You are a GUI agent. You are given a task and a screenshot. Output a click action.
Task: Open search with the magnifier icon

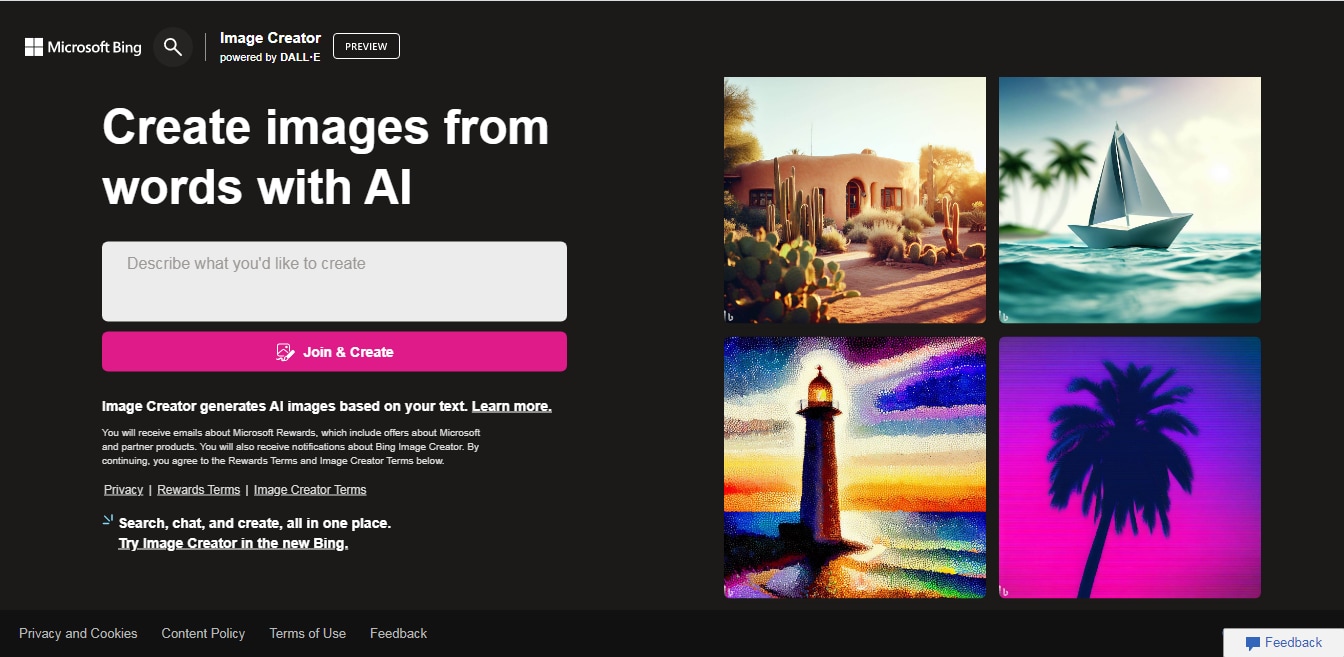[x=173, y=47]
